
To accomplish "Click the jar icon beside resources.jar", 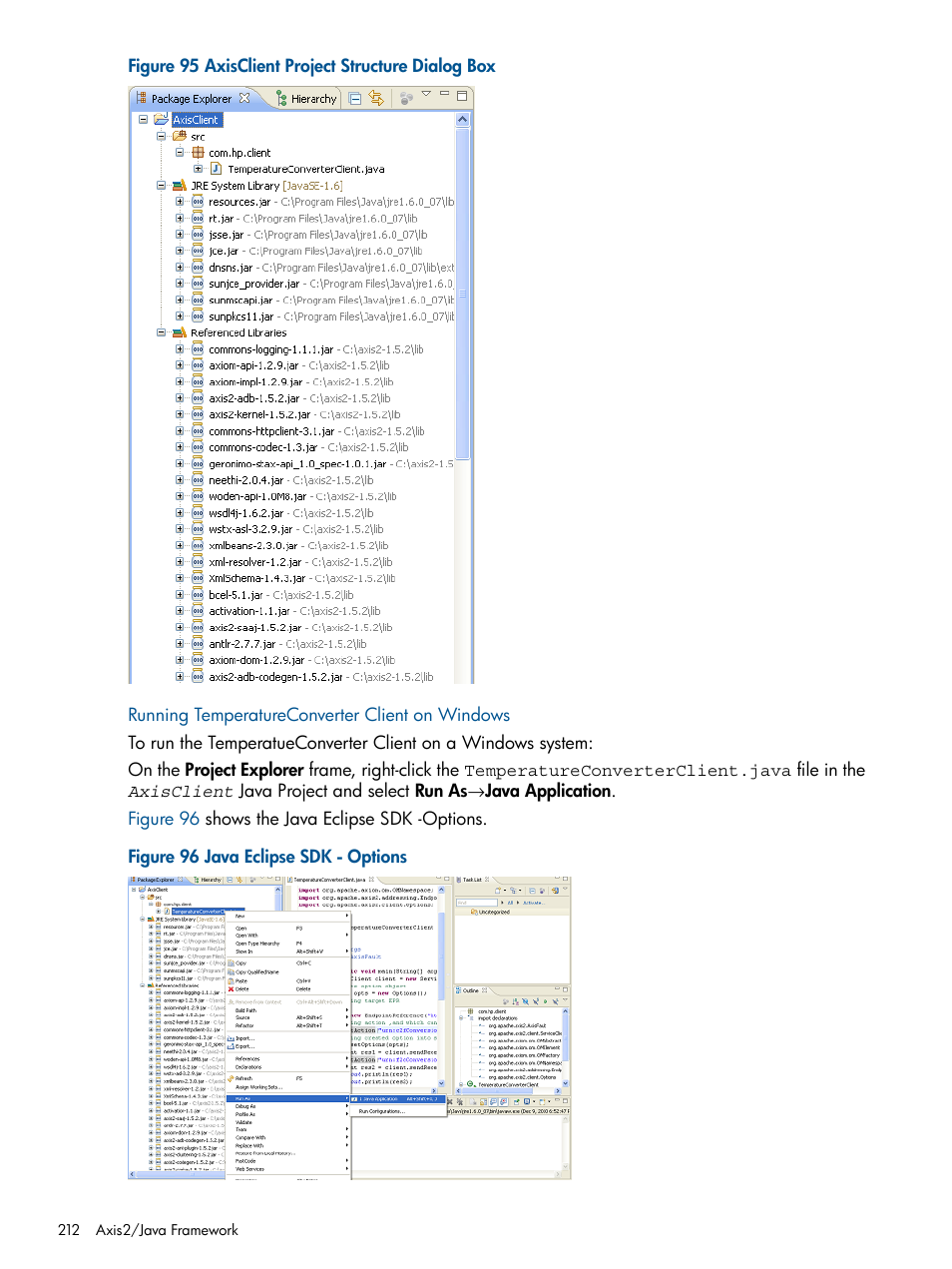I will click(x=198, y=202).
